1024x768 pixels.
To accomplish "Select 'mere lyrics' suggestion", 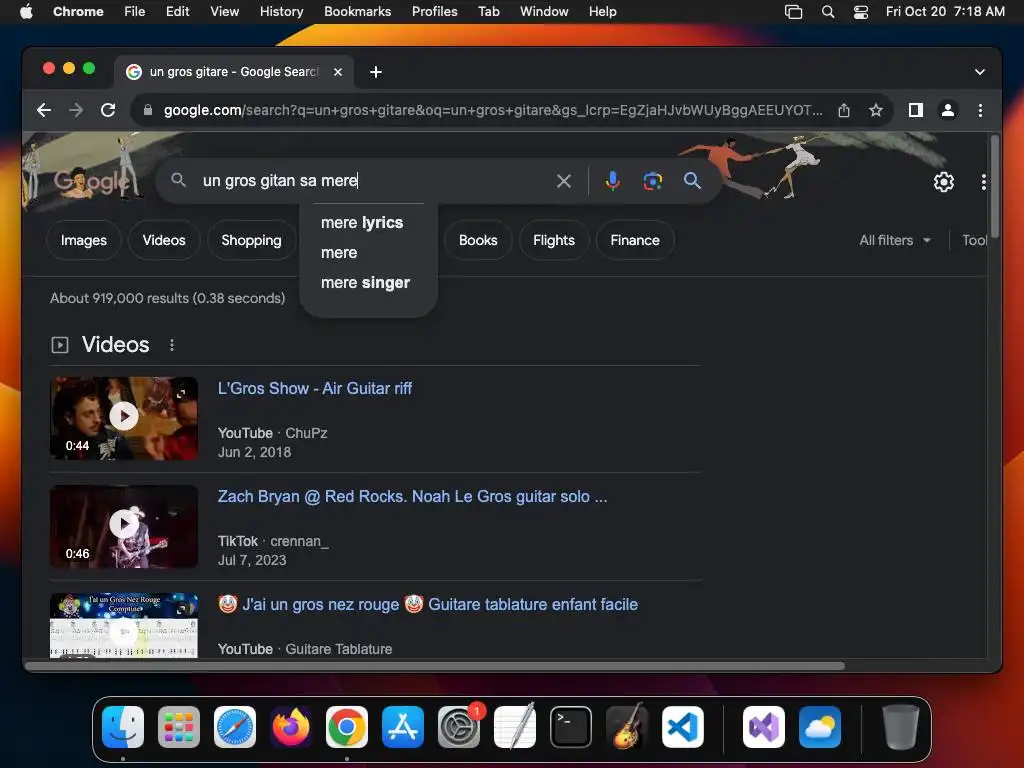I will click(x=362, y=223).
